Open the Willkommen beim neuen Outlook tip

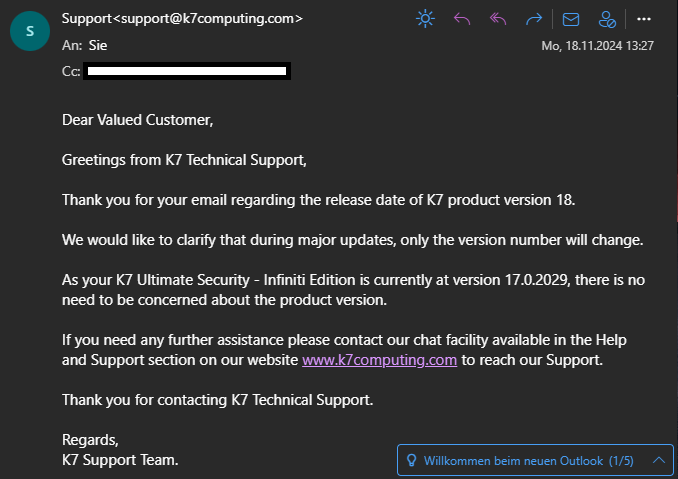(513, 461)
